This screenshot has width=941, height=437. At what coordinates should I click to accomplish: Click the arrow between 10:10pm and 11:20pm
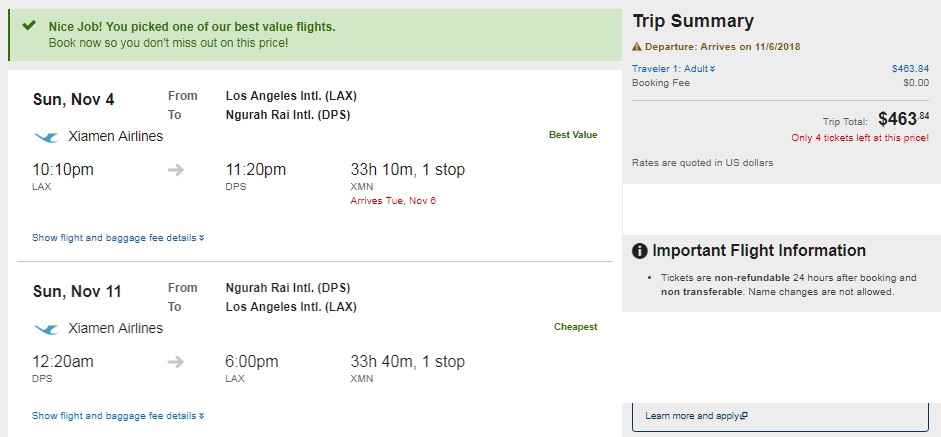175,170
